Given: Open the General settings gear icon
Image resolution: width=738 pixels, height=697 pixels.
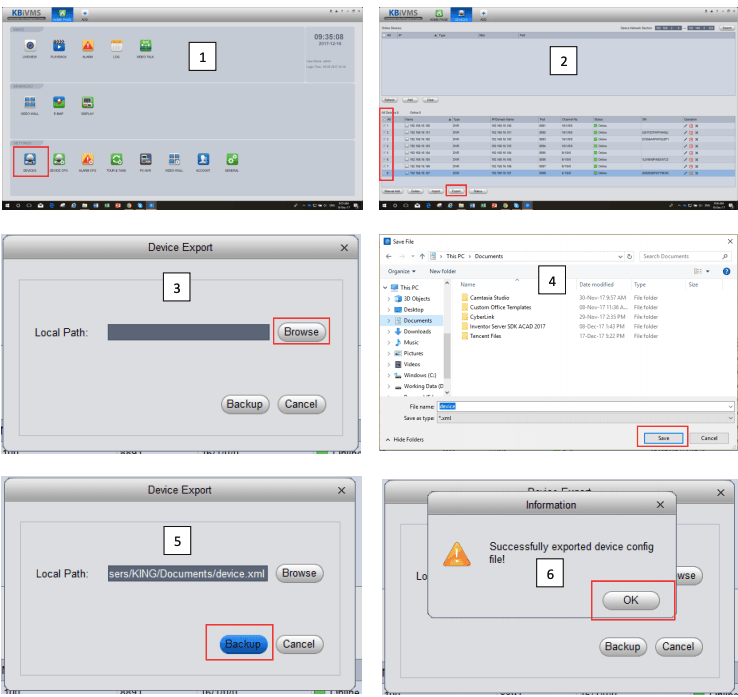Looking at the screenshot, I should [x=232, y=160].
